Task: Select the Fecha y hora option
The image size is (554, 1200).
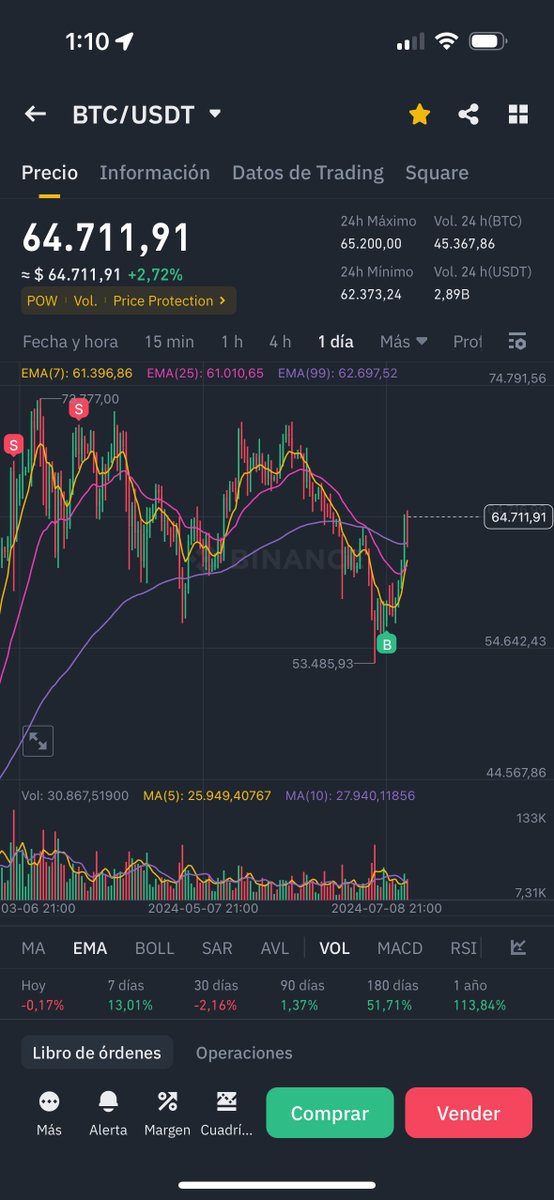Action: coord(70,342)
